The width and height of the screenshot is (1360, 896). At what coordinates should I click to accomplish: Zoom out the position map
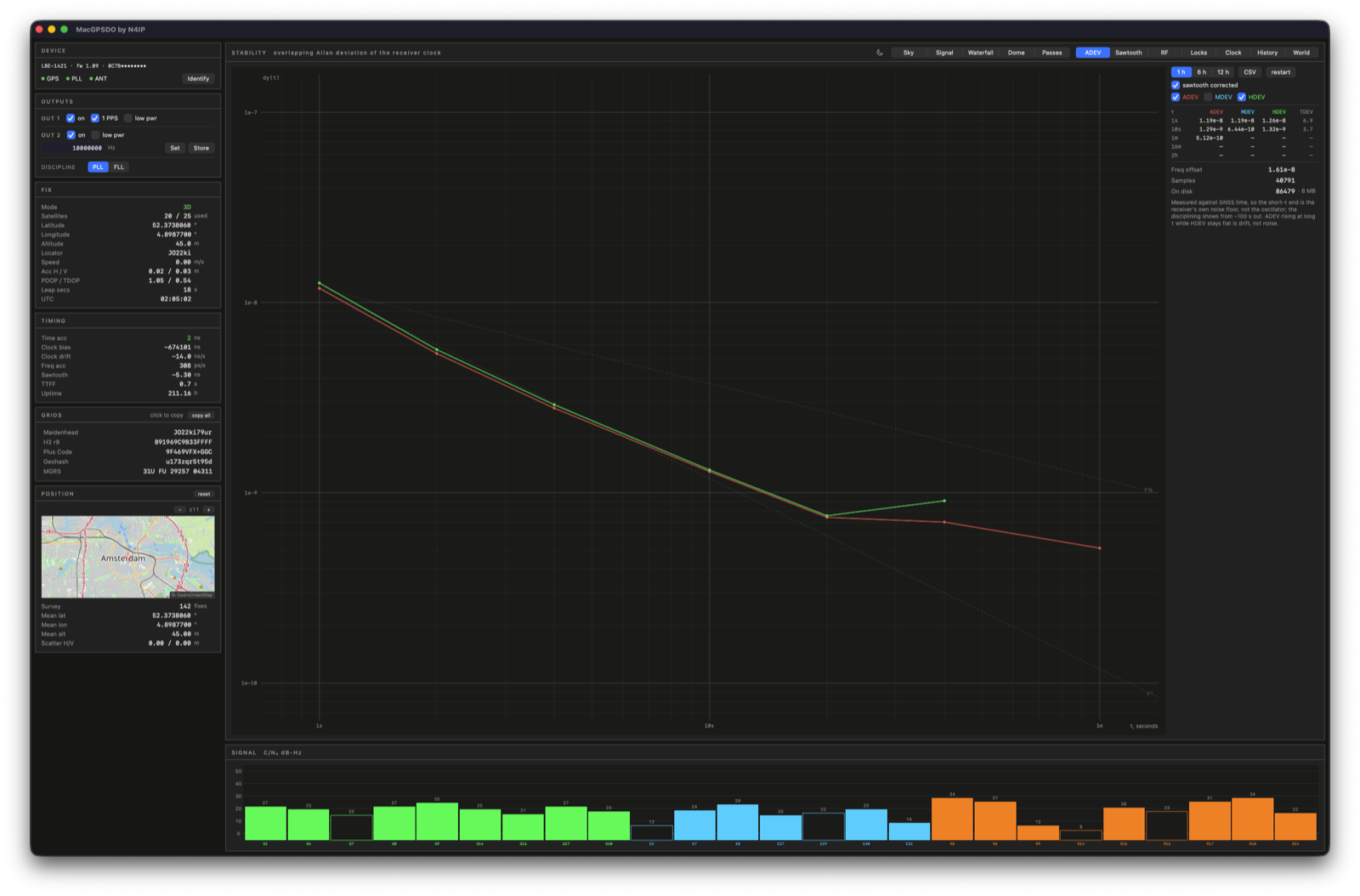180,510
